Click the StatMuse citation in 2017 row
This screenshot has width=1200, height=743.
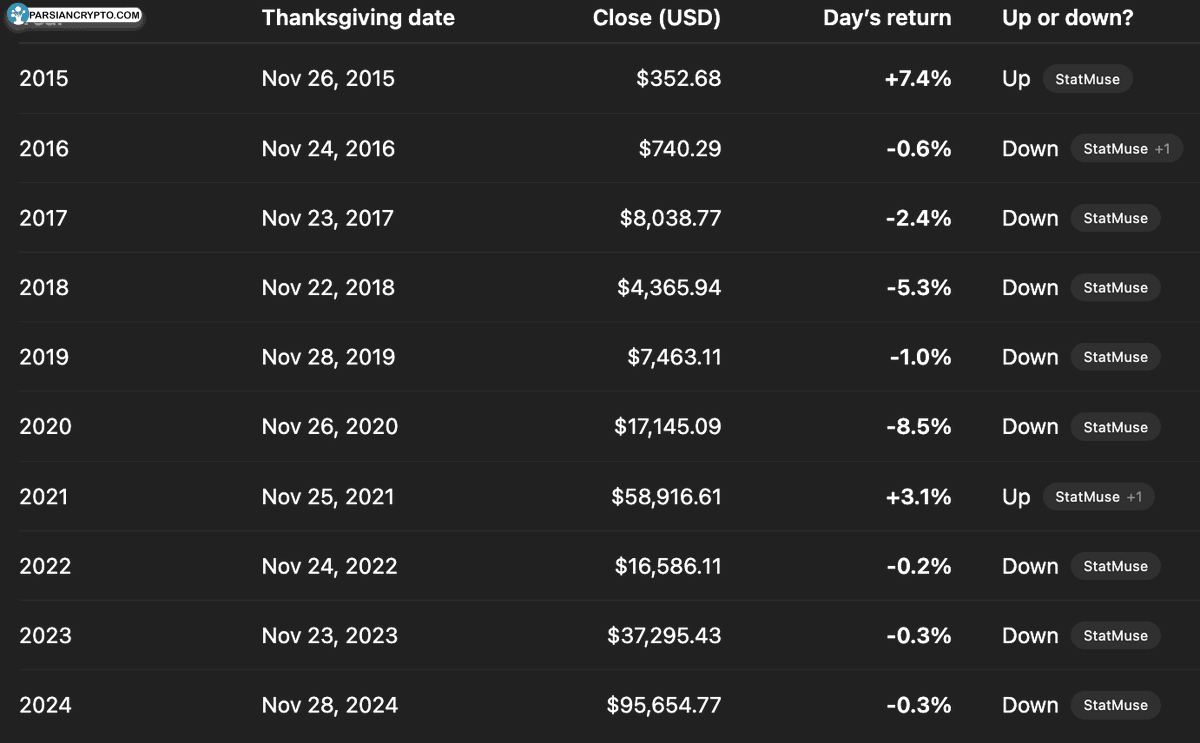(x=1115, y=218)
